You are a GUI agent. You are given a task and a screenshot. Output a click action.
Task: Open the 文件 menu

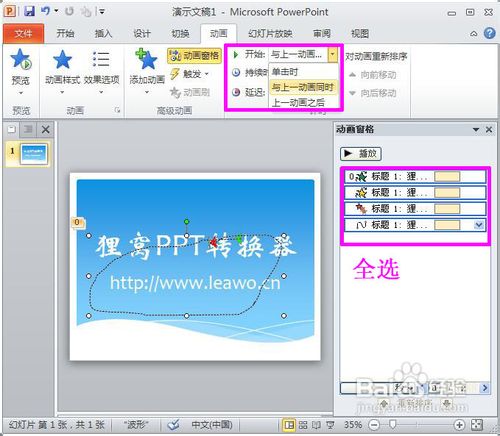pos(23,33)
